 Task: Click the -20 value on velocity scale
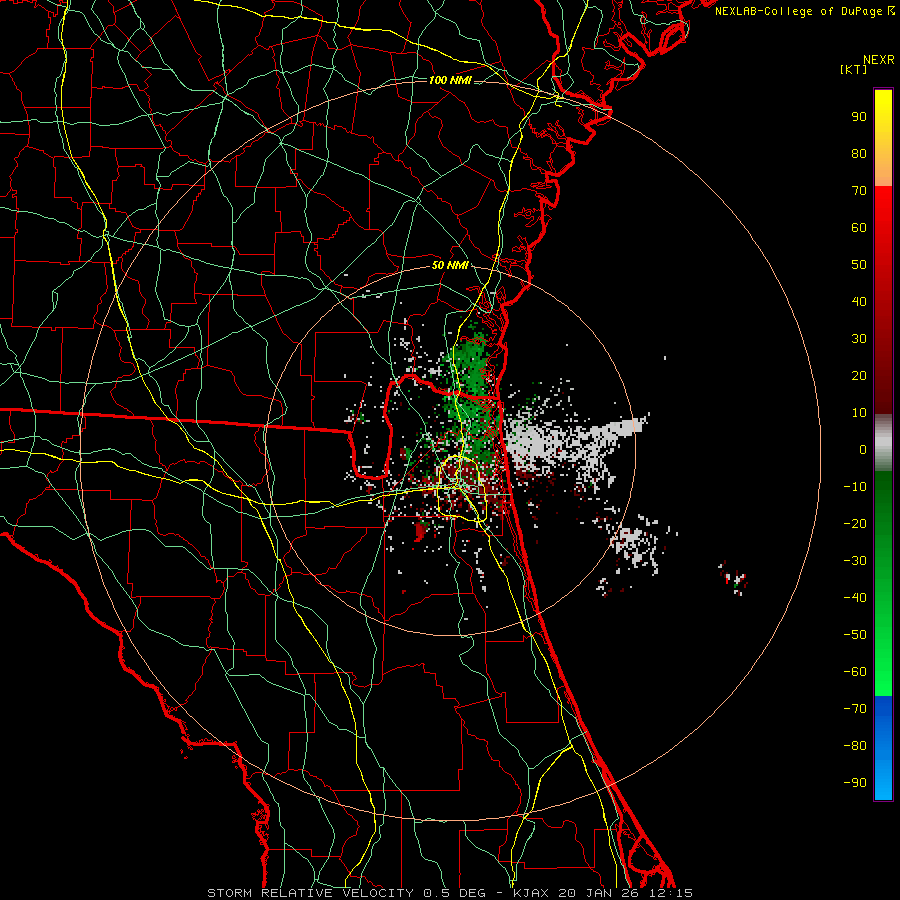(x=855, y=523)
